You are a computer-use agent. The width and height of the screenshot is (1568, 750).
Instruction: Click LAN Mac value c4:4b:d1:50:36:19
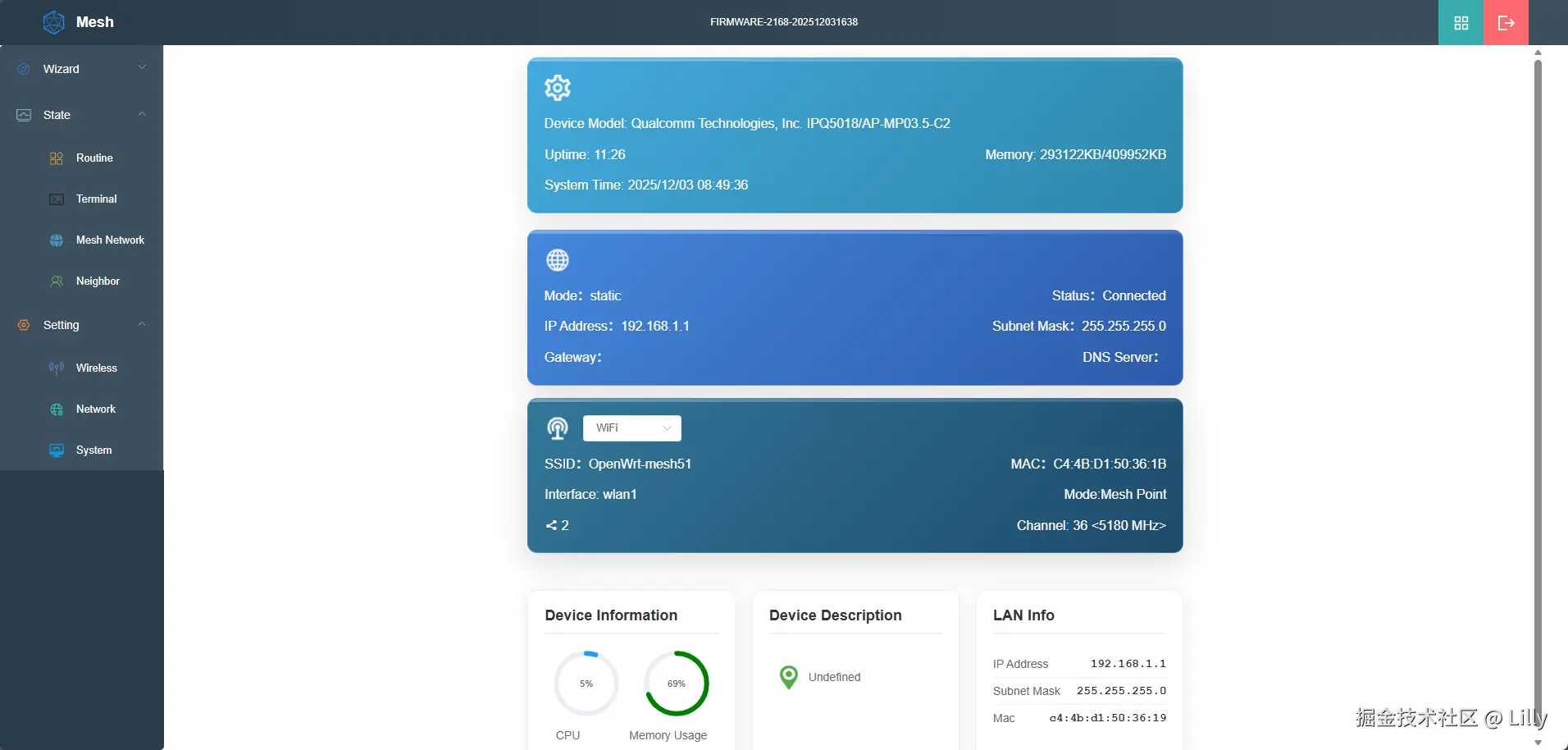coord(1108,718)
